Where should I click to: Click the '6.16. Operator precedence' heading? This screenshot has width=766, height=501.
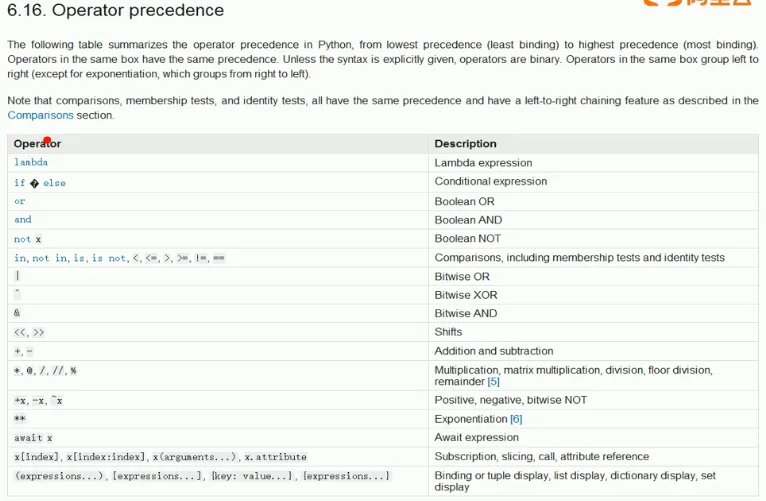click(115, 11)
